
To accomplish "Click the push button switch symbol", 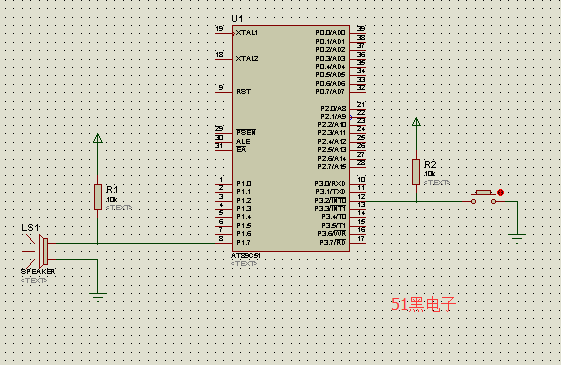I will tap(483, 197).
